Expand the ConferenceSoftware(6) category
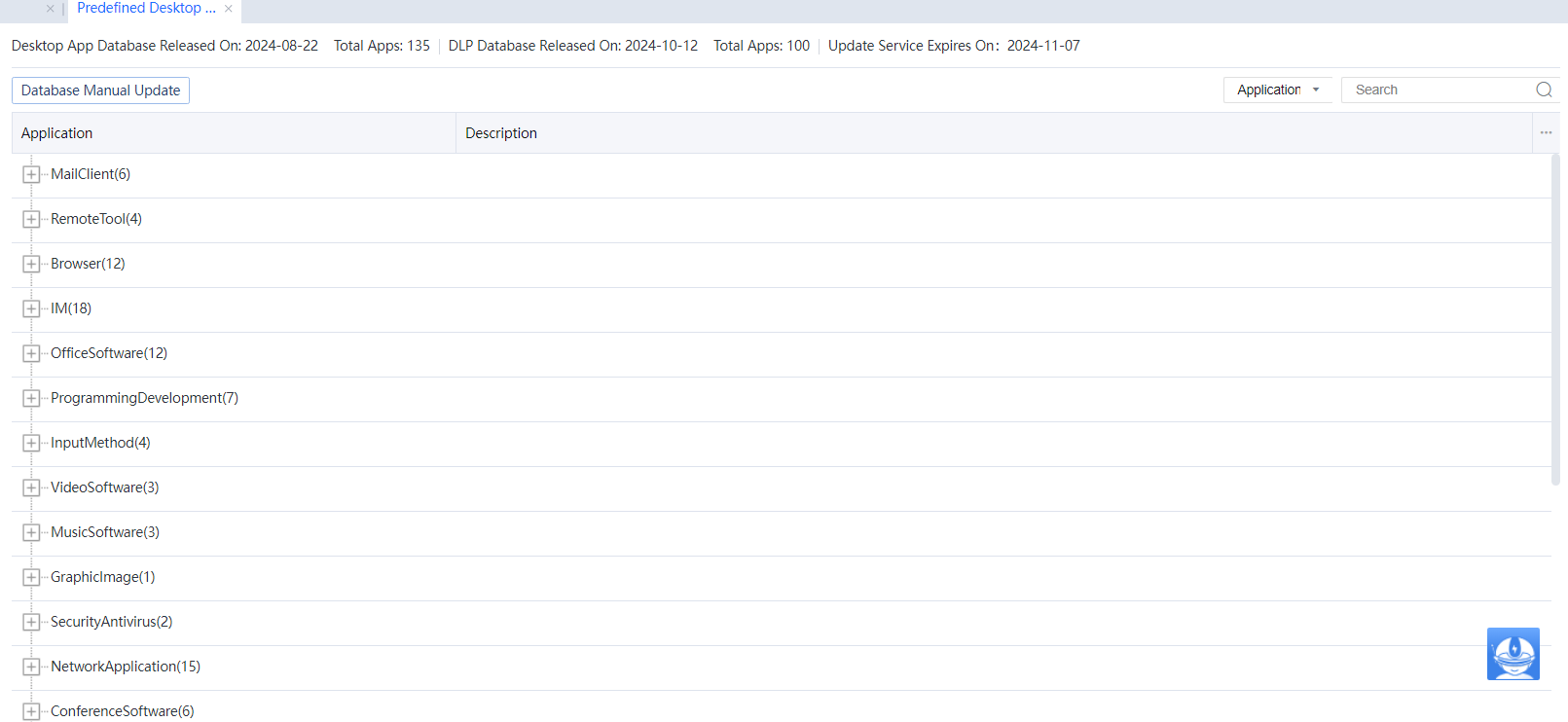The width and height of the screenshot is (1568, 722). pyautogui.click(x=31, y=711)
